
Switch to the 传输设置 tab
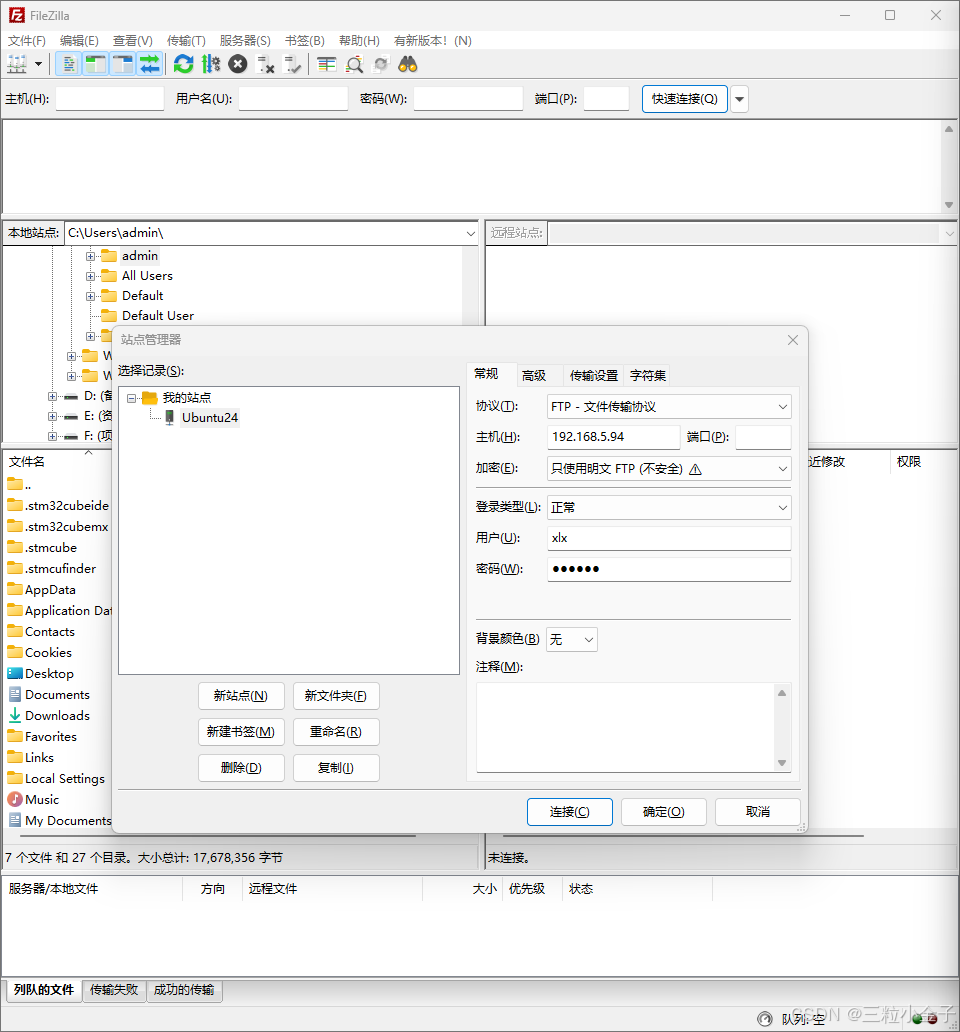click(594, 375)
